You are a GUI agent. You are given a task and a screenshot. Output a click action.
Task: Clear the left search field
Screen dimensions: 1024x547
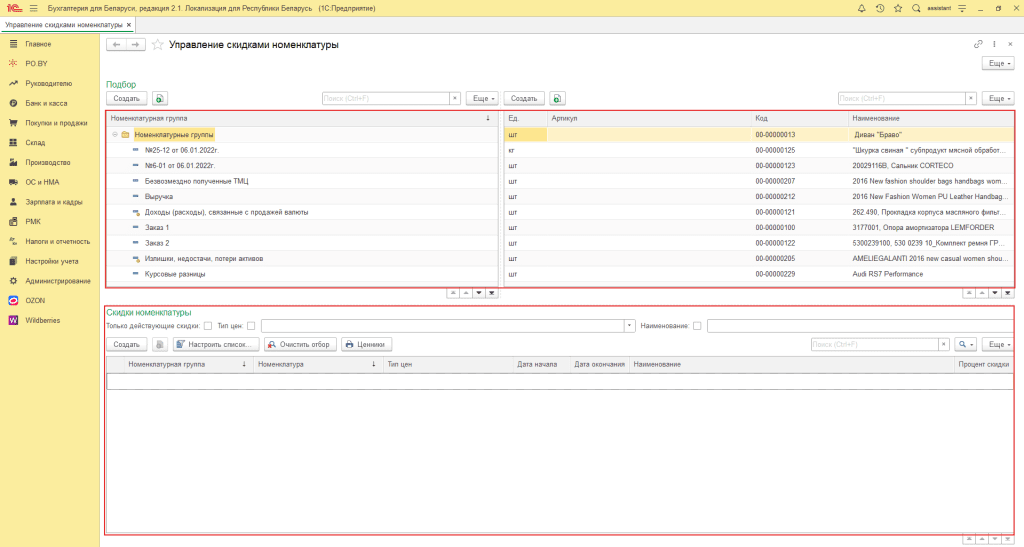tap(455, 99)
